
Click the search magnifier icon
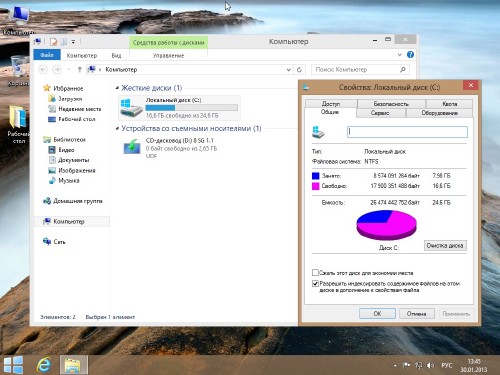(403, 70)
